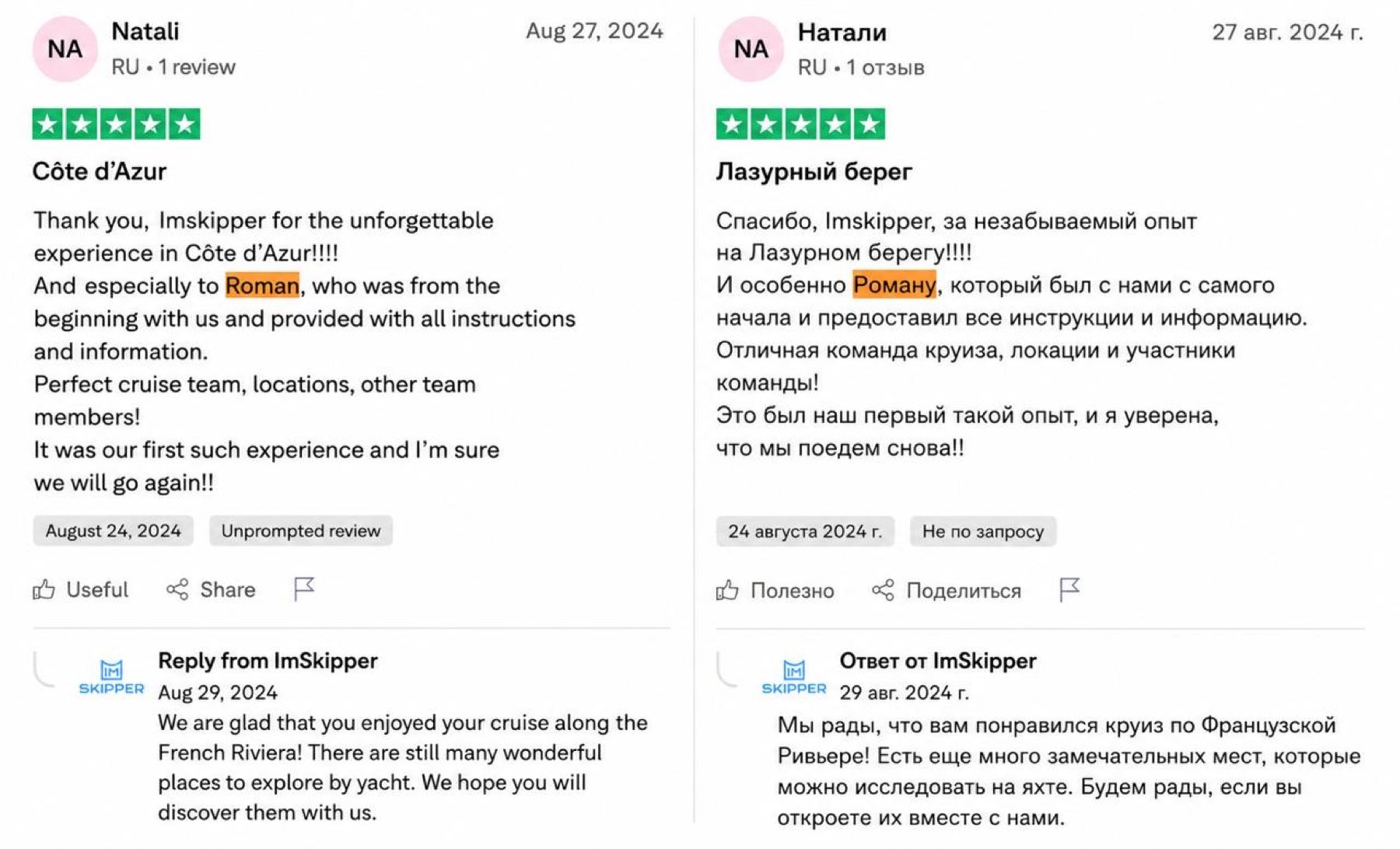Click the thumbs-up icon beside Useful
1400x849 pixels.
pos(44,590)
